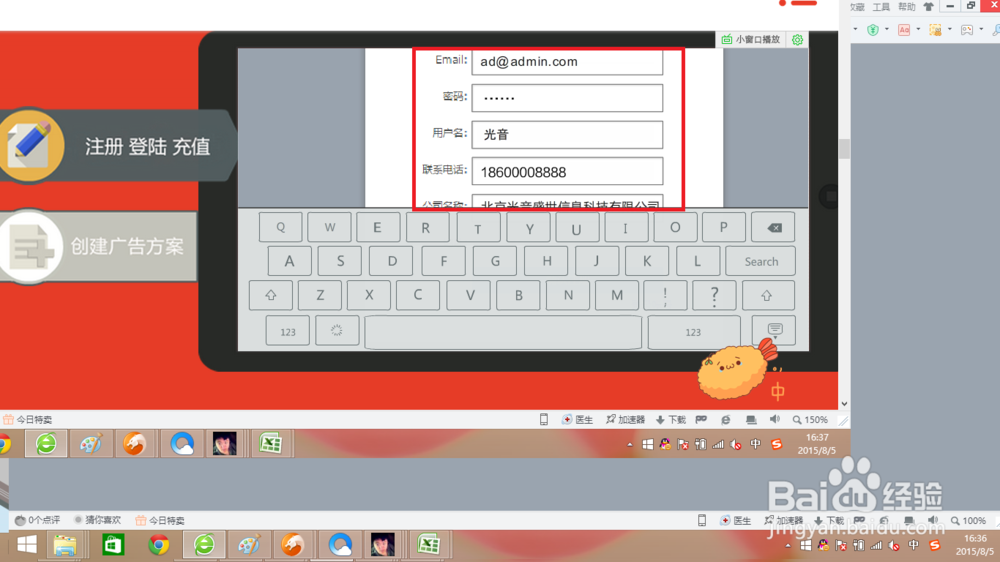The height and width of the screenshot is (562, 1000).
Task: Open the green Store app on bottom taskbar
Action: 112,545
